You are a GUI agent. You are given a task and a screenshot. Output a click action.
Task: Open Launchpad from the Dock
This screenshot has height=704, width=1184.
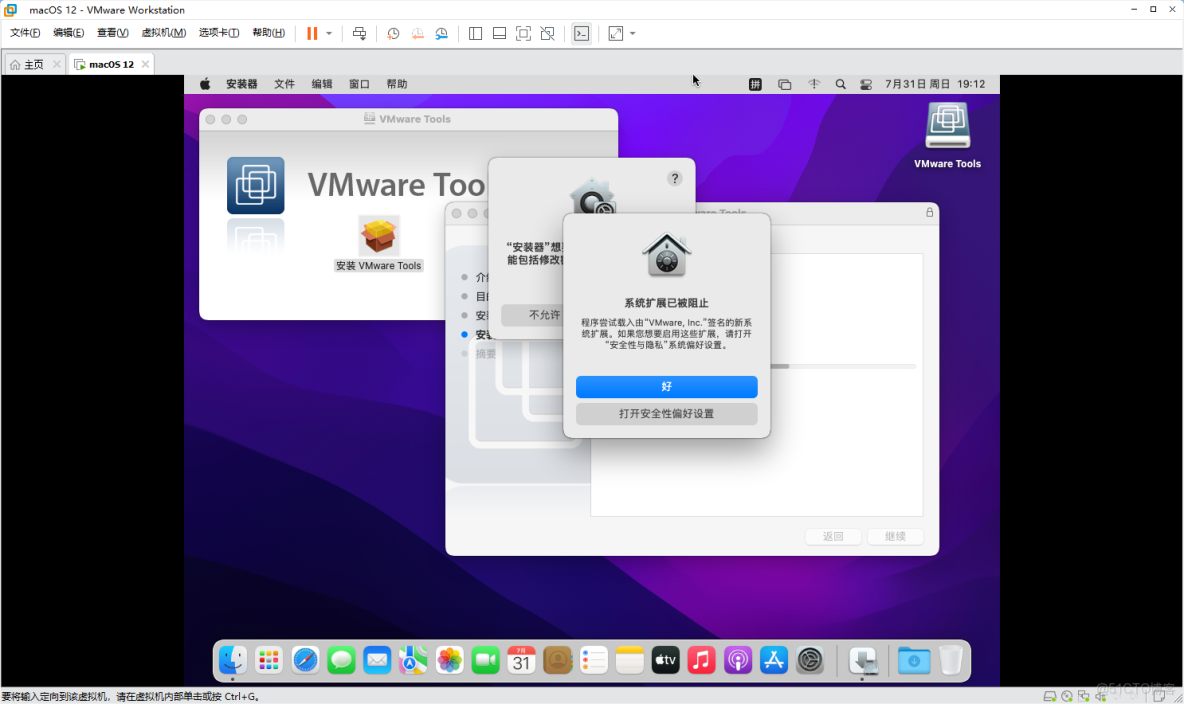click(269, 660)
